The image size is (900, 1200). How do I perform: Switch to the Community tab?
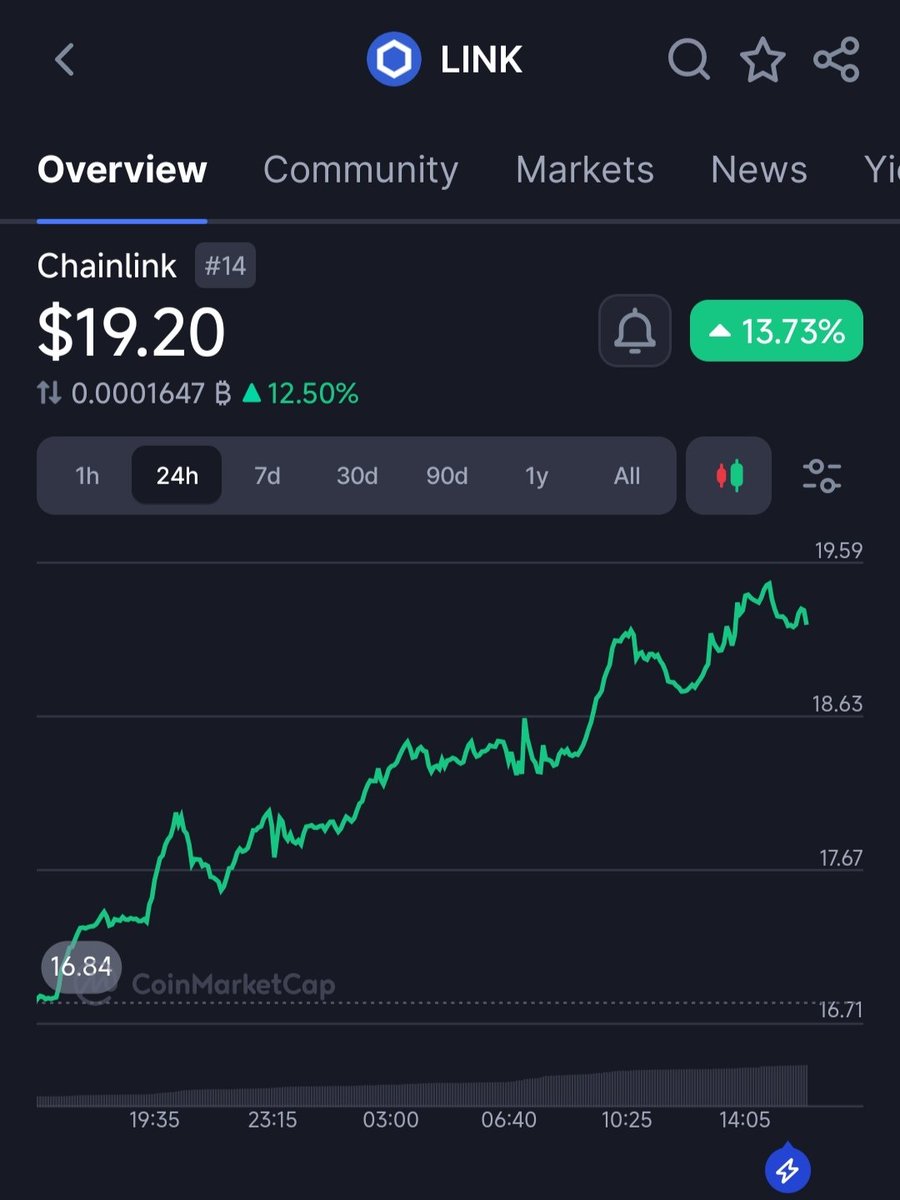tap(360, 170)
